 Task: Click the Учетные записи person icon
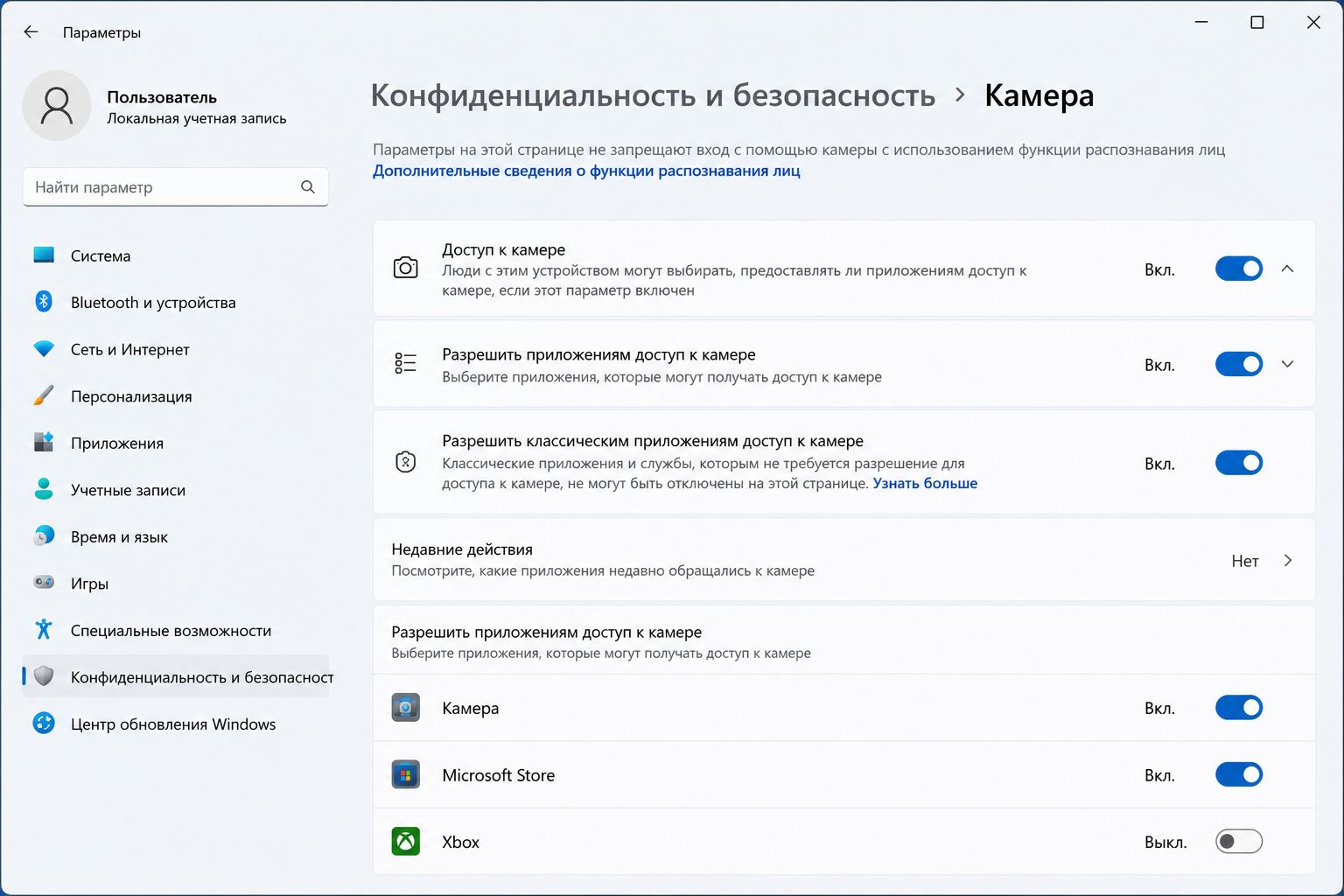tap(44, 489)
